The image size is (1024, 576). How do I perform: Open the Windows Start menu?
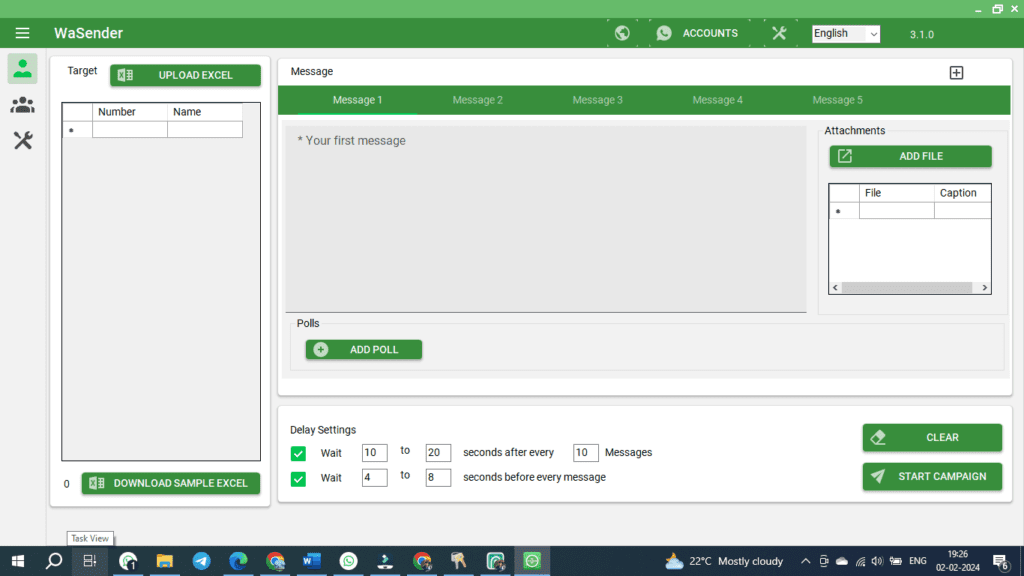pyautogui.click(x=18, y=561)
